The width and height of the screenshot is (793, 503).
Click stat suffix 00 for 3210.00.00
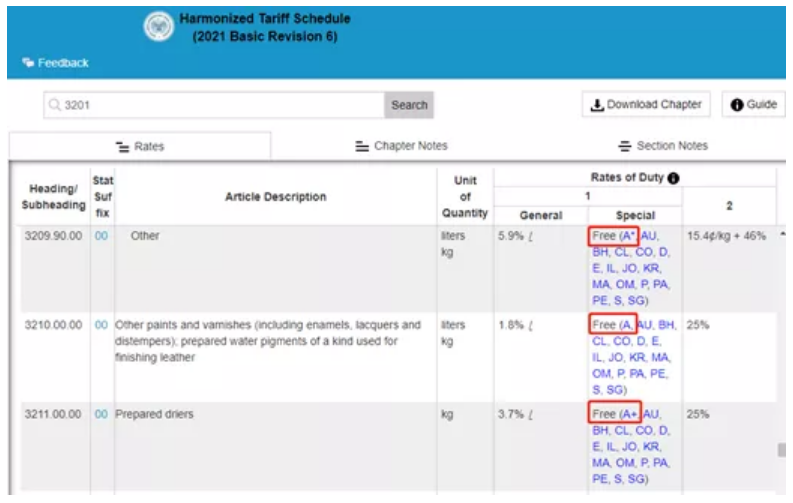click(x=101, y=325)
